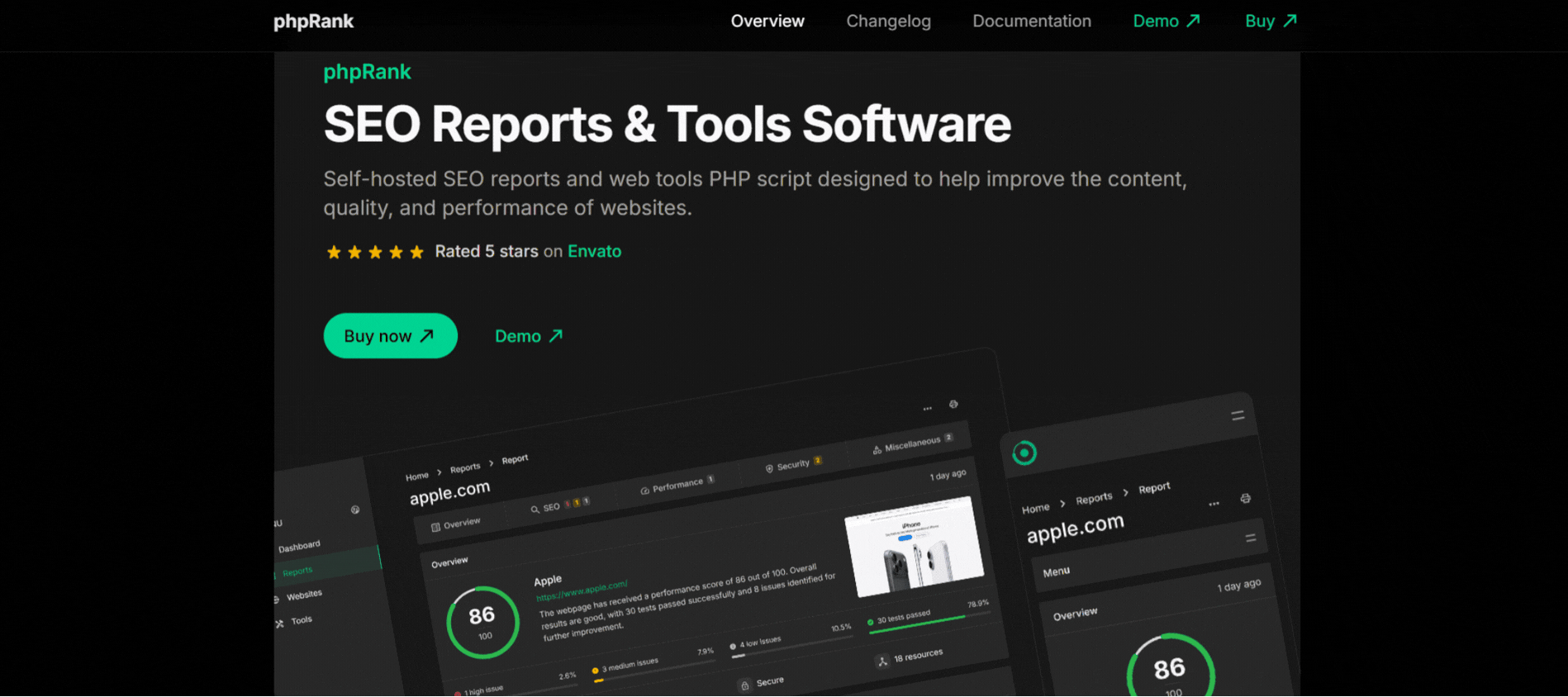
Task: Click the green circular logo in the mobile preview
Action: 1024,453
